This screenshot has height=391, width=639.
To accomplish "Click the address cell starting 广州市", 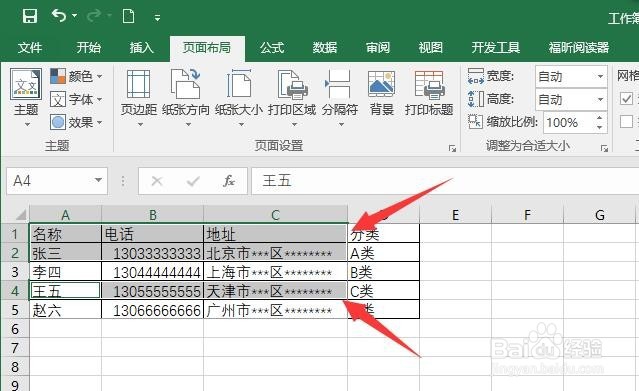I will click(x=275, y=310).
